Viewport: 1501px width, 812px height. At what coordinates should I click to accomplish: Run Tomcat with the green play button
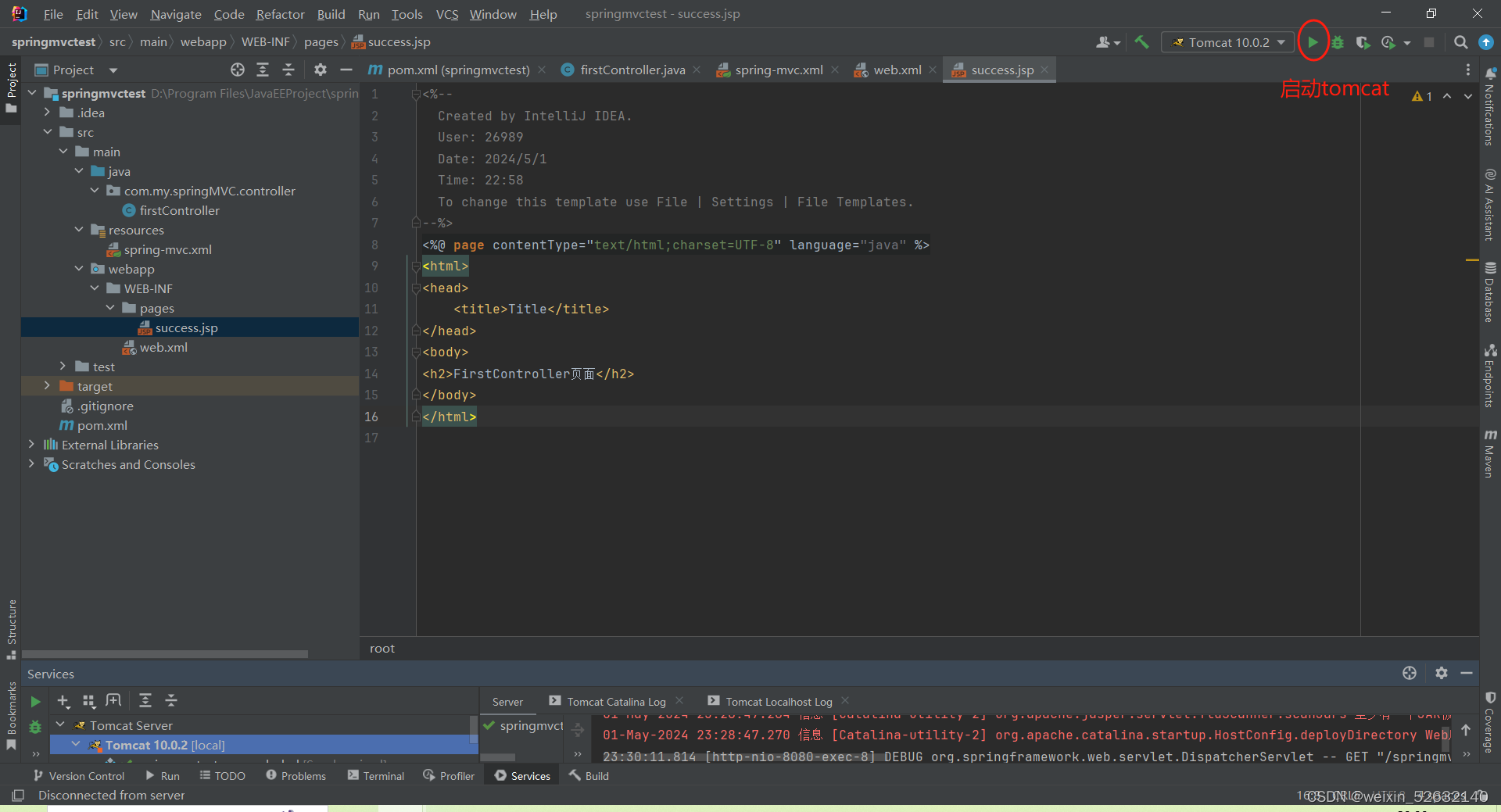(x=1313, y=42)
